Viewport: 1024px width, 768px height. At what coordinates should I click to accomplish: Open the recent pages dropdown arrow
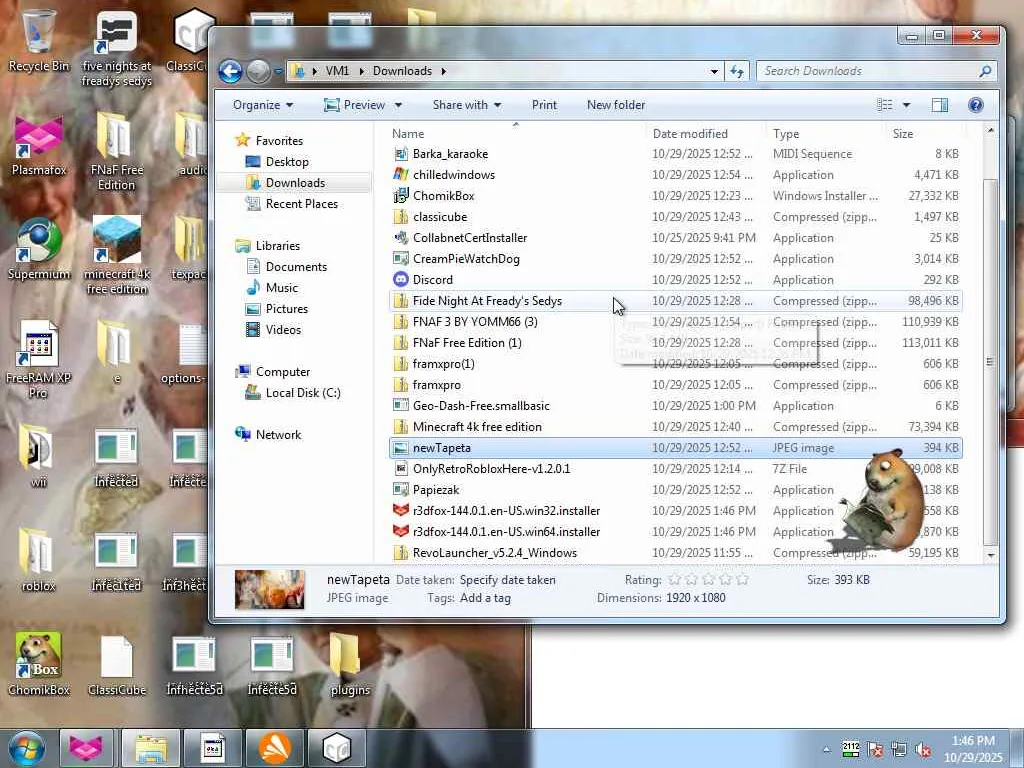[x=278, y=71]
